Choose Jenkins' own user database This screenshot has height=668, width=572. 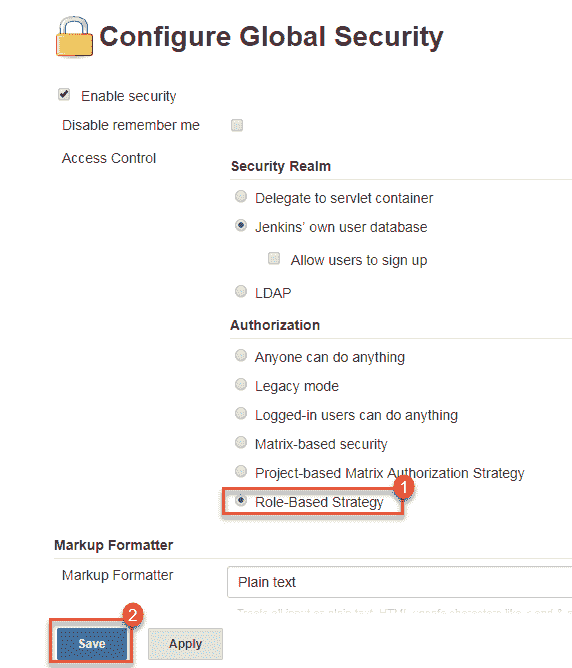[241, 225]
